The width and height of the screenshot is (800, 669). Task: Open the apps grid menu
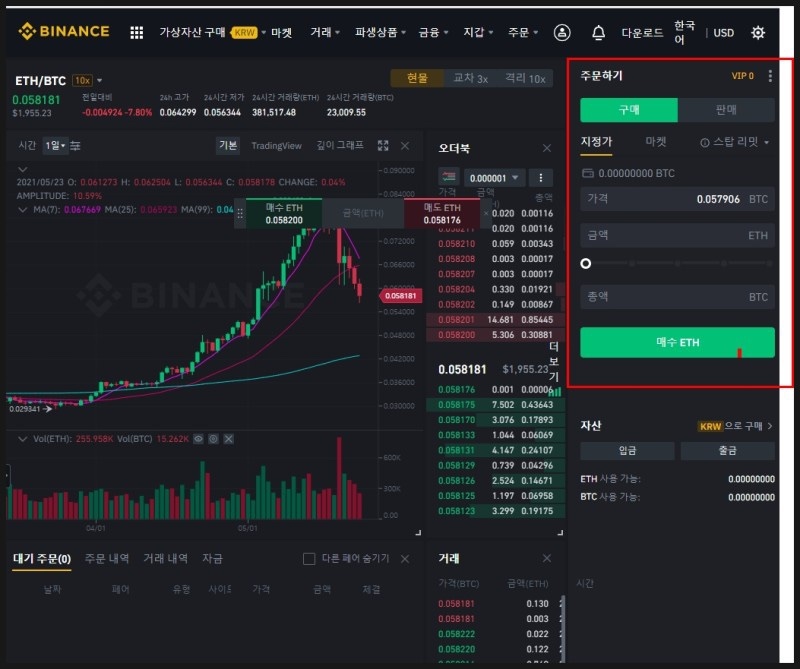click(136, 33)
